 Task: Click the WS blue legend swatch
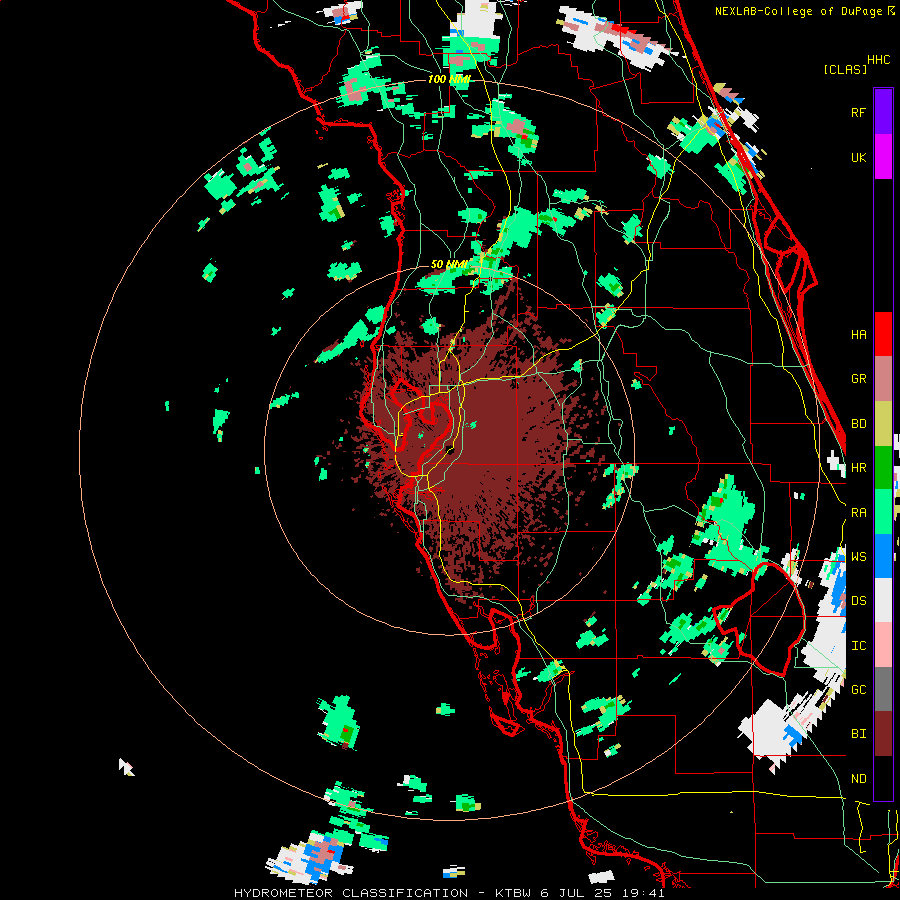pos(883,556)
